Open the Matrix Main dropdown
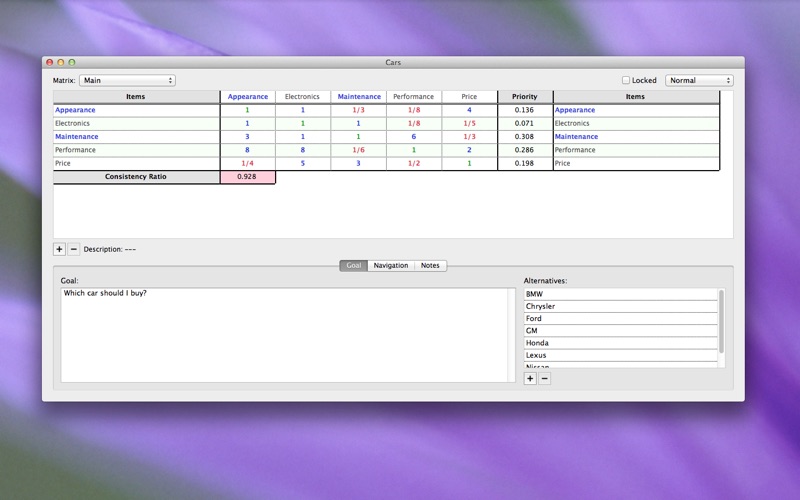The height and width of the screenshot is (500, 800). coord(127,80)
